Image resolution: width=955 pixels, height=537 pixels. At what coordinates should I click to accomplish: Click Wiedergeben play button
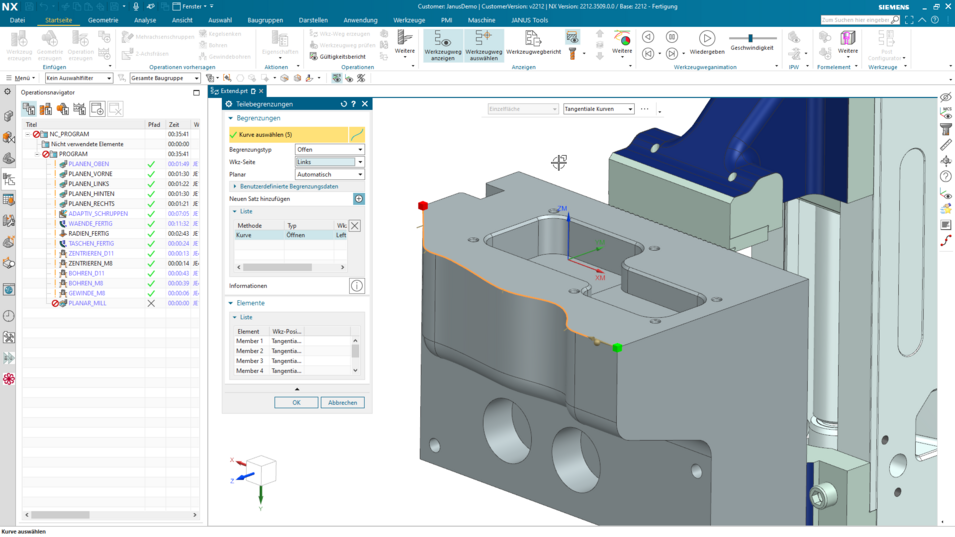[x=707, y=38]
